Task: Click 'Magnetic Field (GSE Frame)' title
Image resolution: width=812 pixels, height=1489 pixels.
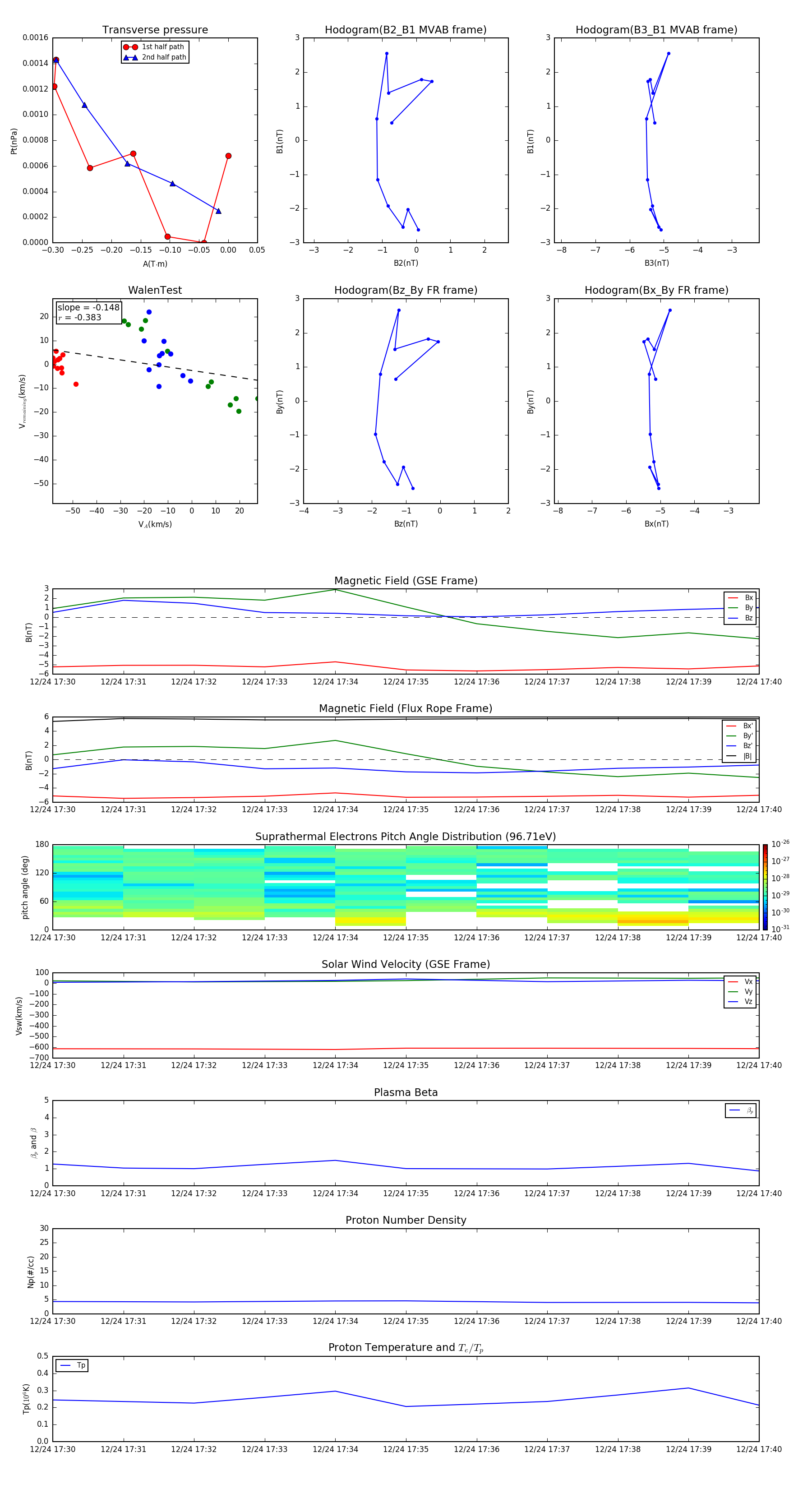Action: 406,581
